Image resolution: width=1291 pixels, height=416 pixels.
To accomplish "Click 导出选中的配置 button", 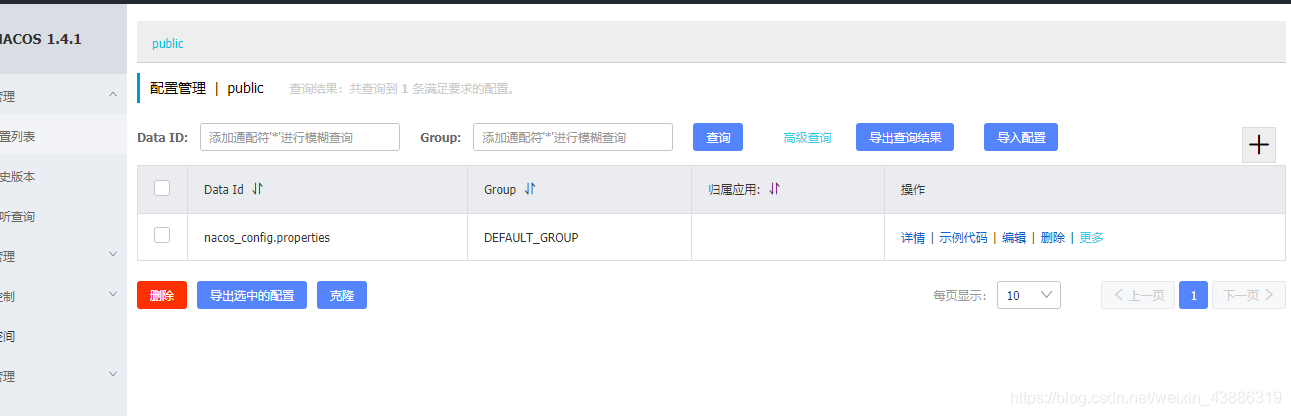I will point(252,295).
